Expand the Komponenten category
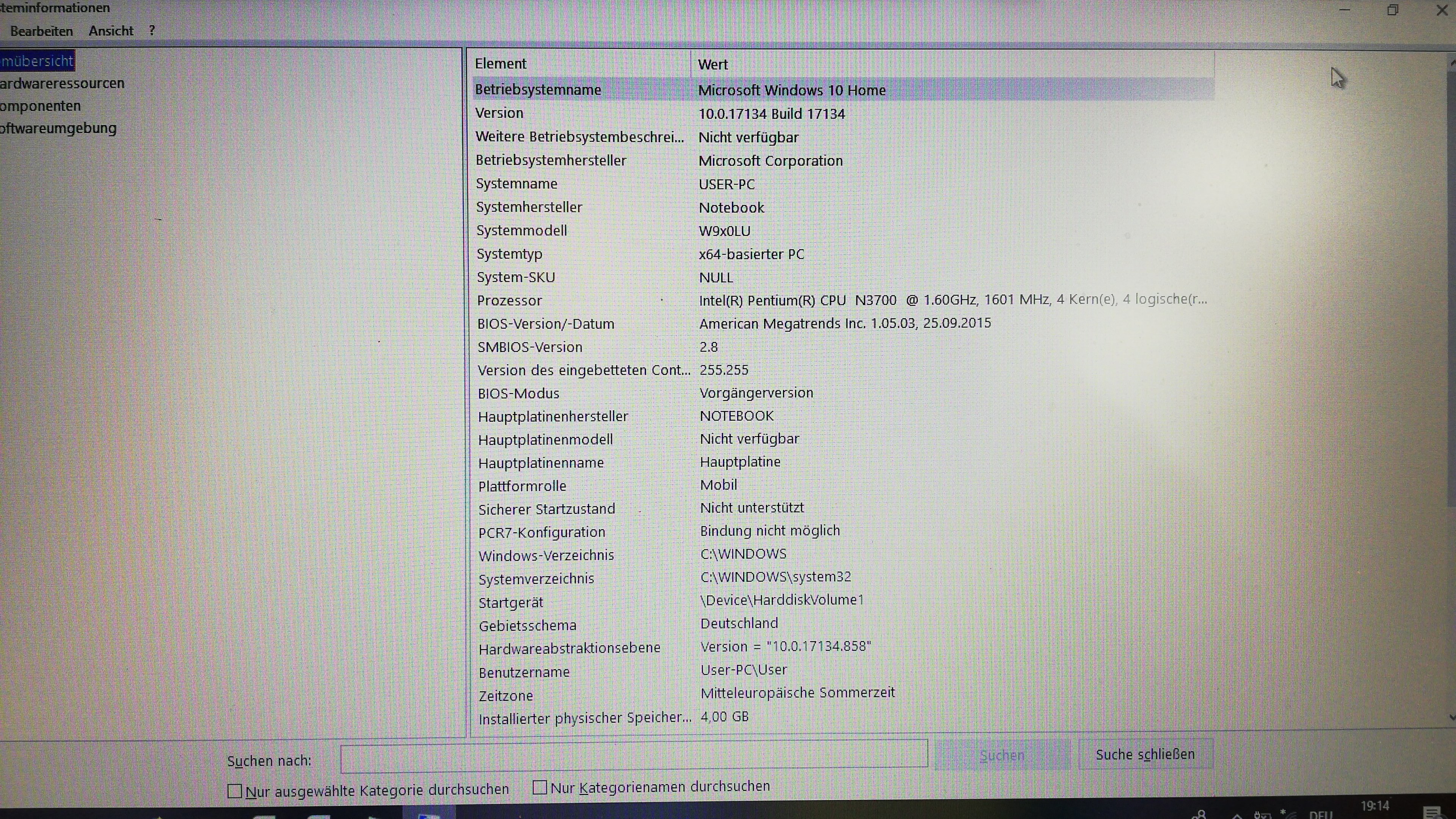Screen dimensions: 1456x819 [40, 106]
